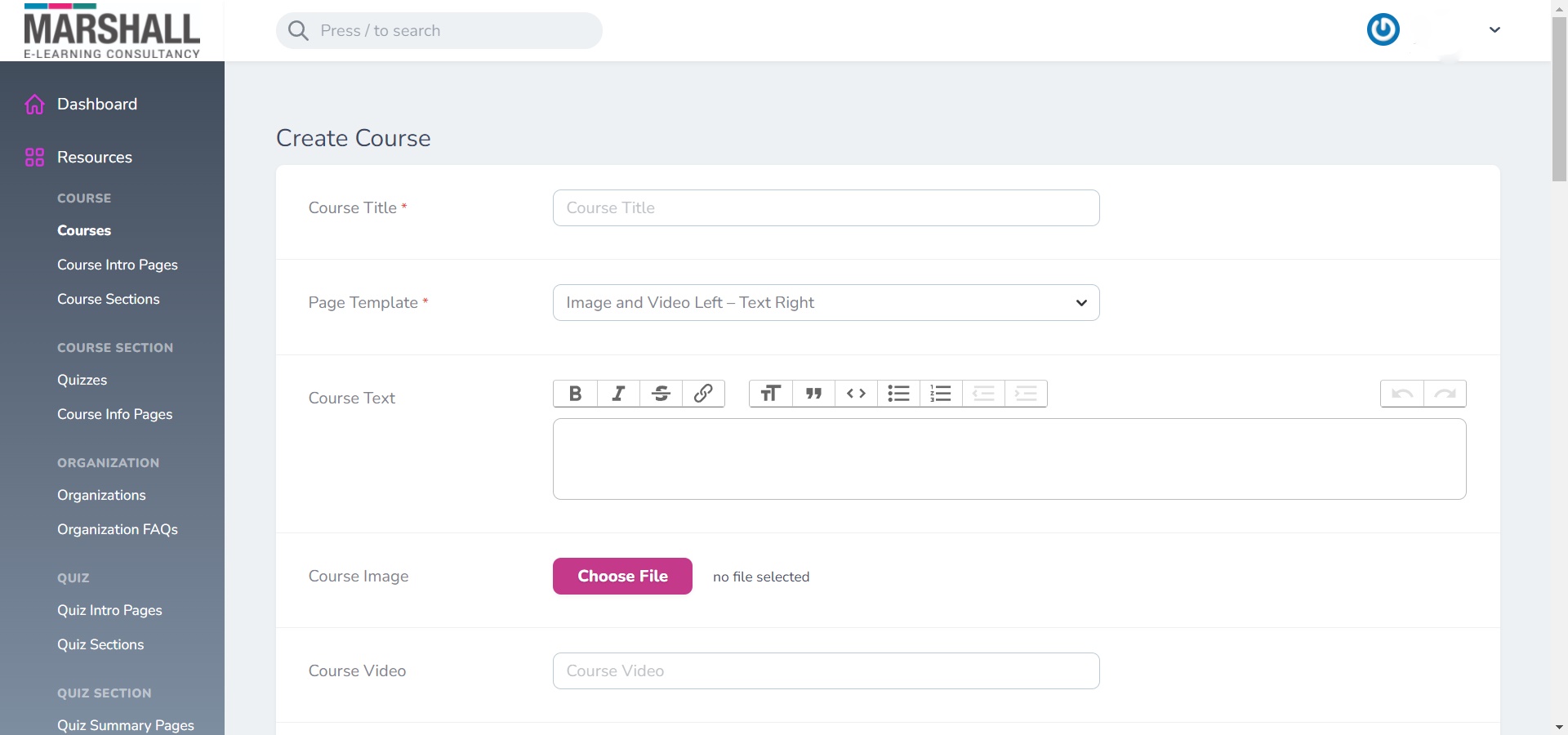Screen dimensions: 1568x735
Task: Open Quizzes in the sidebar
Action: click(82, 380)
